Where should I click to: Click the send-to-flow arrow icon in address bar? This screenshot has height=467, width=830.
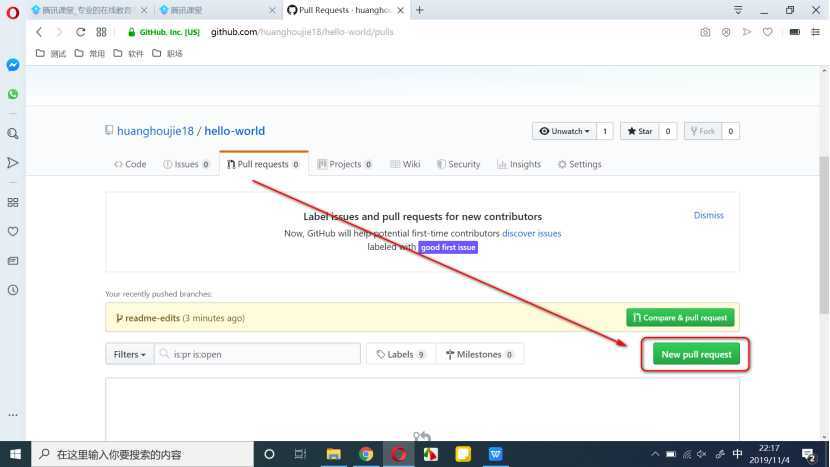click(x=747, y=32)
